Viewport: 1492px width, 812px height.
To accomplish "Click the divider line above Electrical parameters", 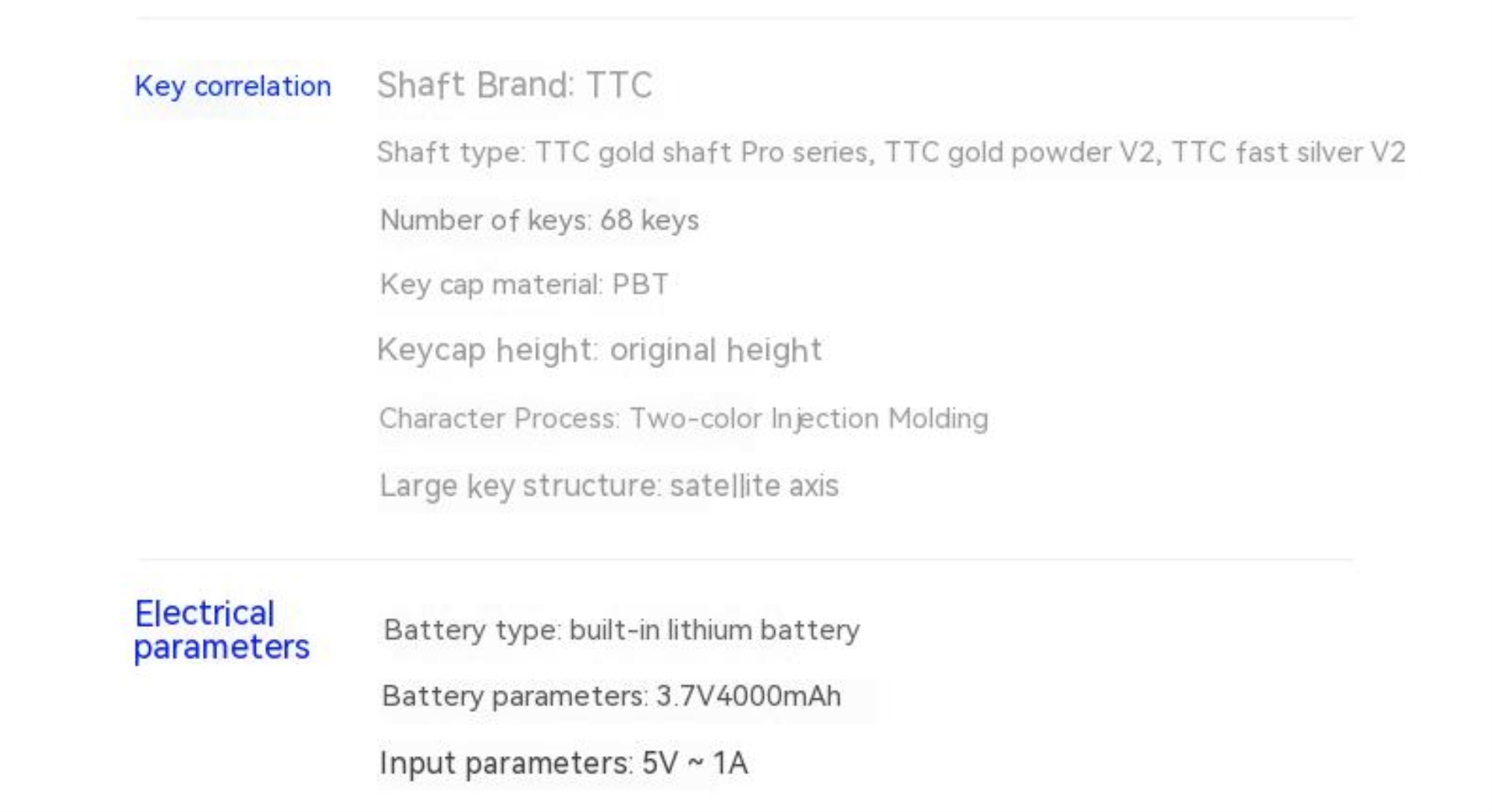I will pos(745,559).
